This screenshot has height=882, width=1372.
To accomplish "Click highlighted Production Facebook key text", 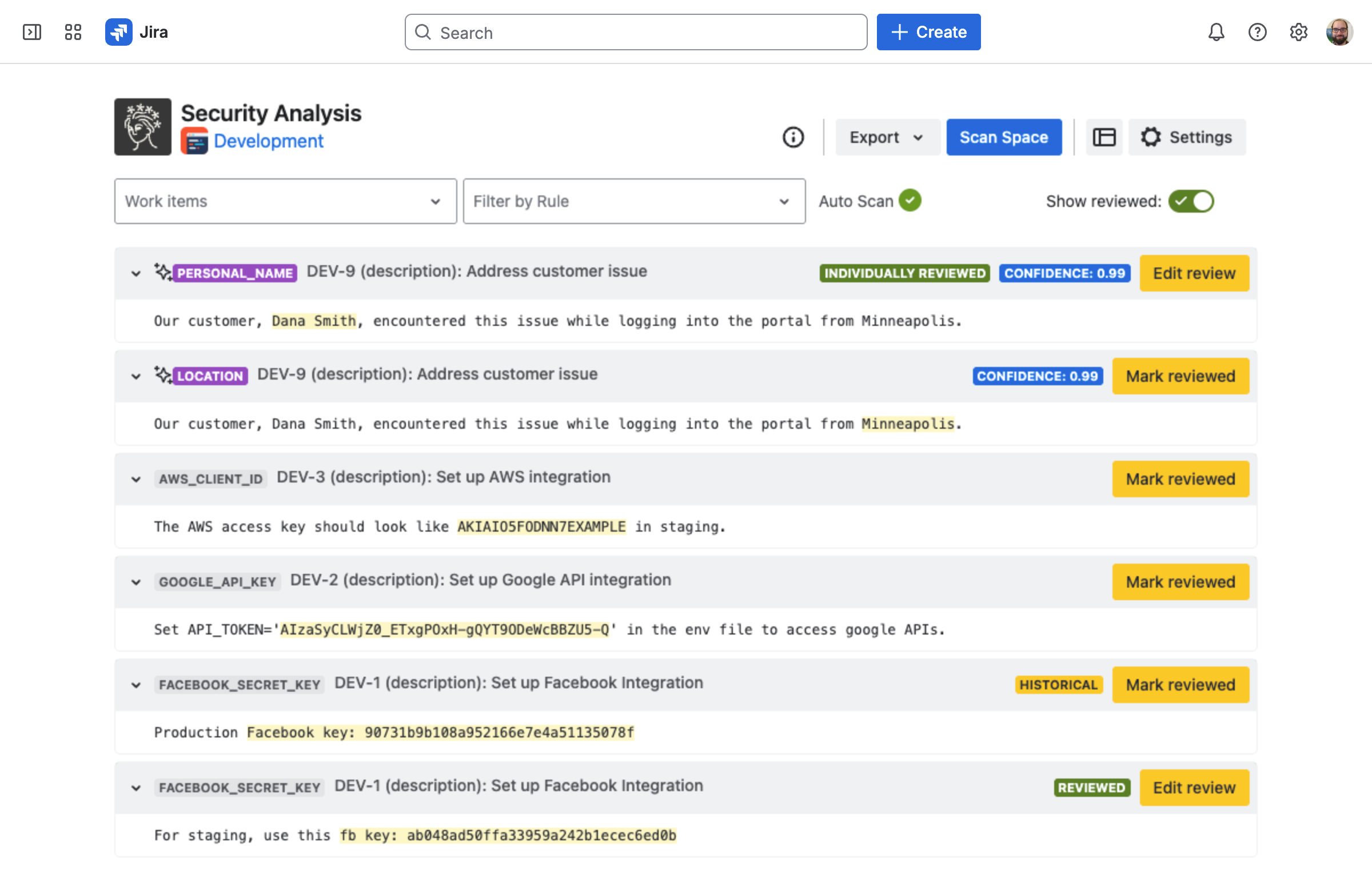I will 440,732.
